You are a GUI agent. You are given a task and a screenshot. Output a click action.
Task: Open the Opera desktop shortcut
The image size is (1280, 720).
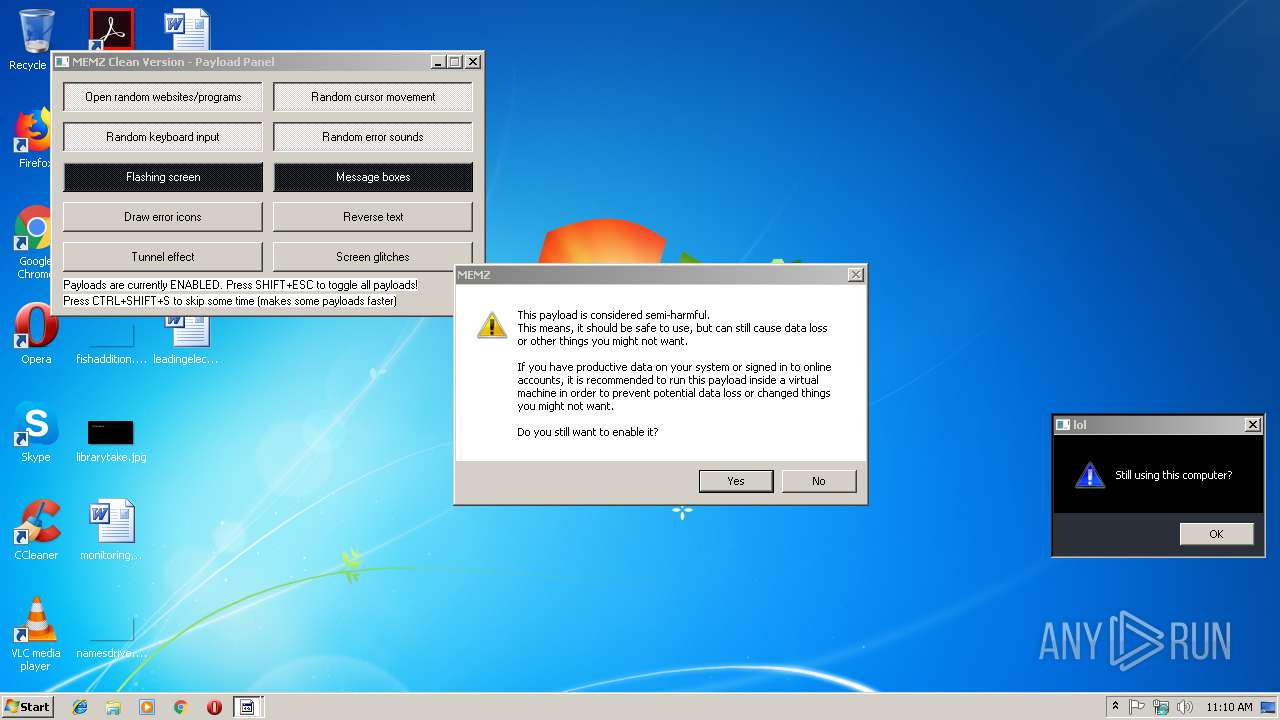click(x=36, y=335)
